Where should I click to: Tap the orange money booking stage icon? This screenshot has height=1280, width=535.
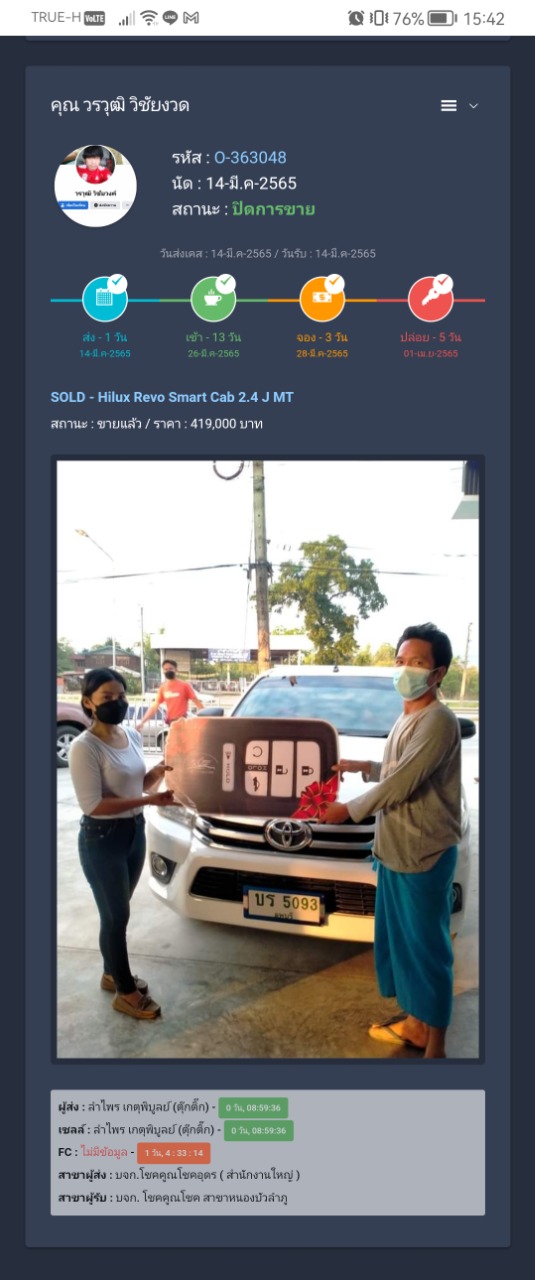click(321, 299)
